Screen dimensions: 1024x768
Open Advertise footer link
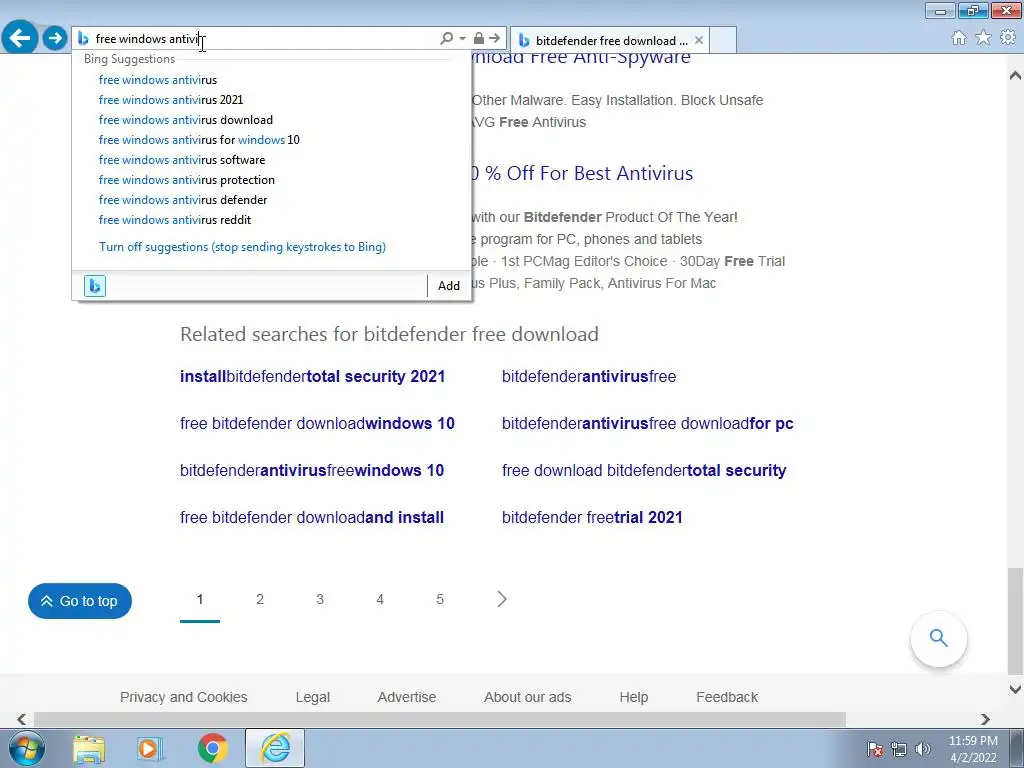pos(407,697)
